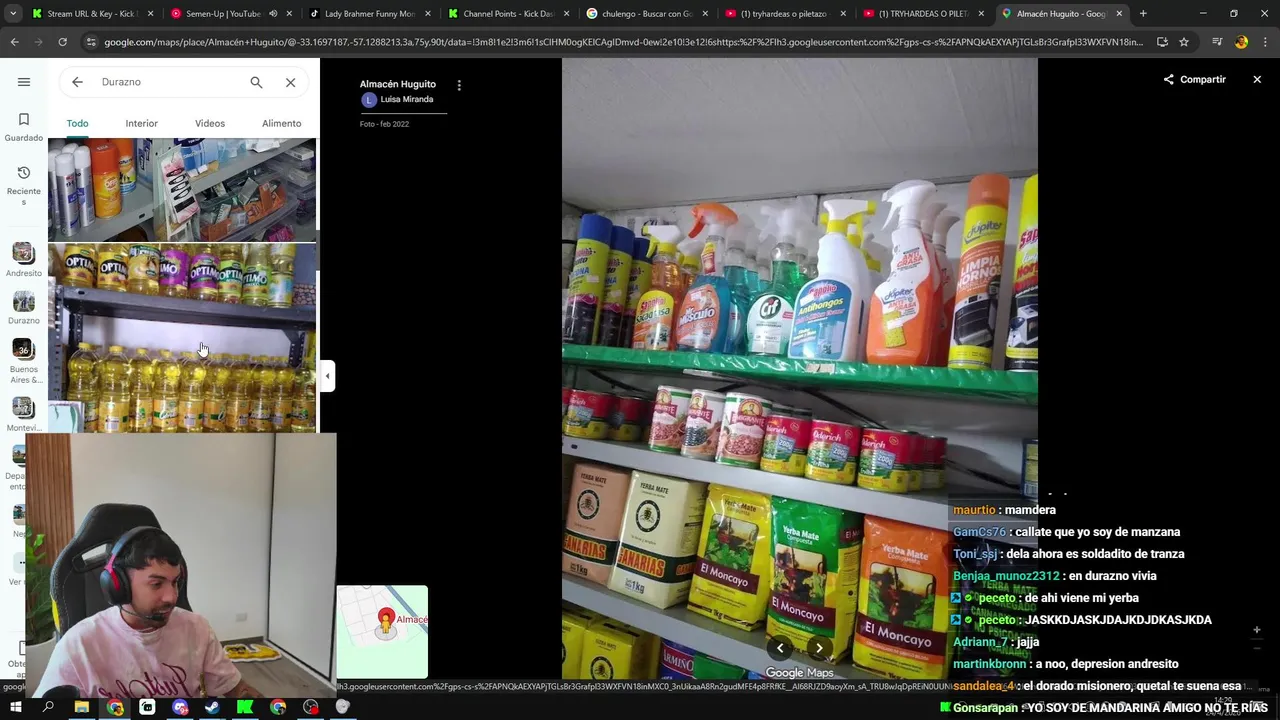Open the Google Maps hamburger menu
1280x720 pixels.
point(24,82)
